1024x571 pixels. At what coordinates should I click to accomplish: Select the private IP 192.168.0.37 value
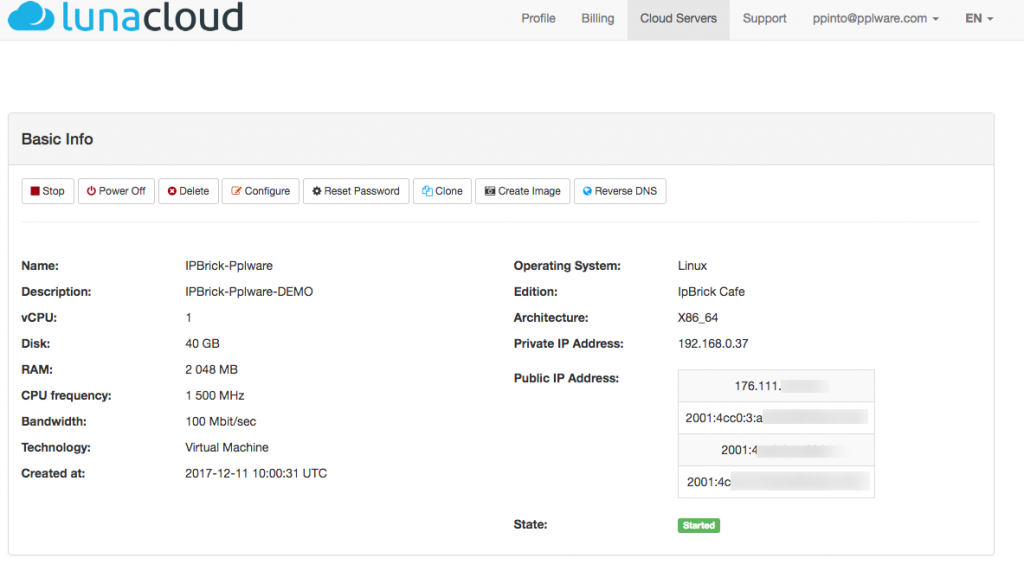[x=712, y=344]
